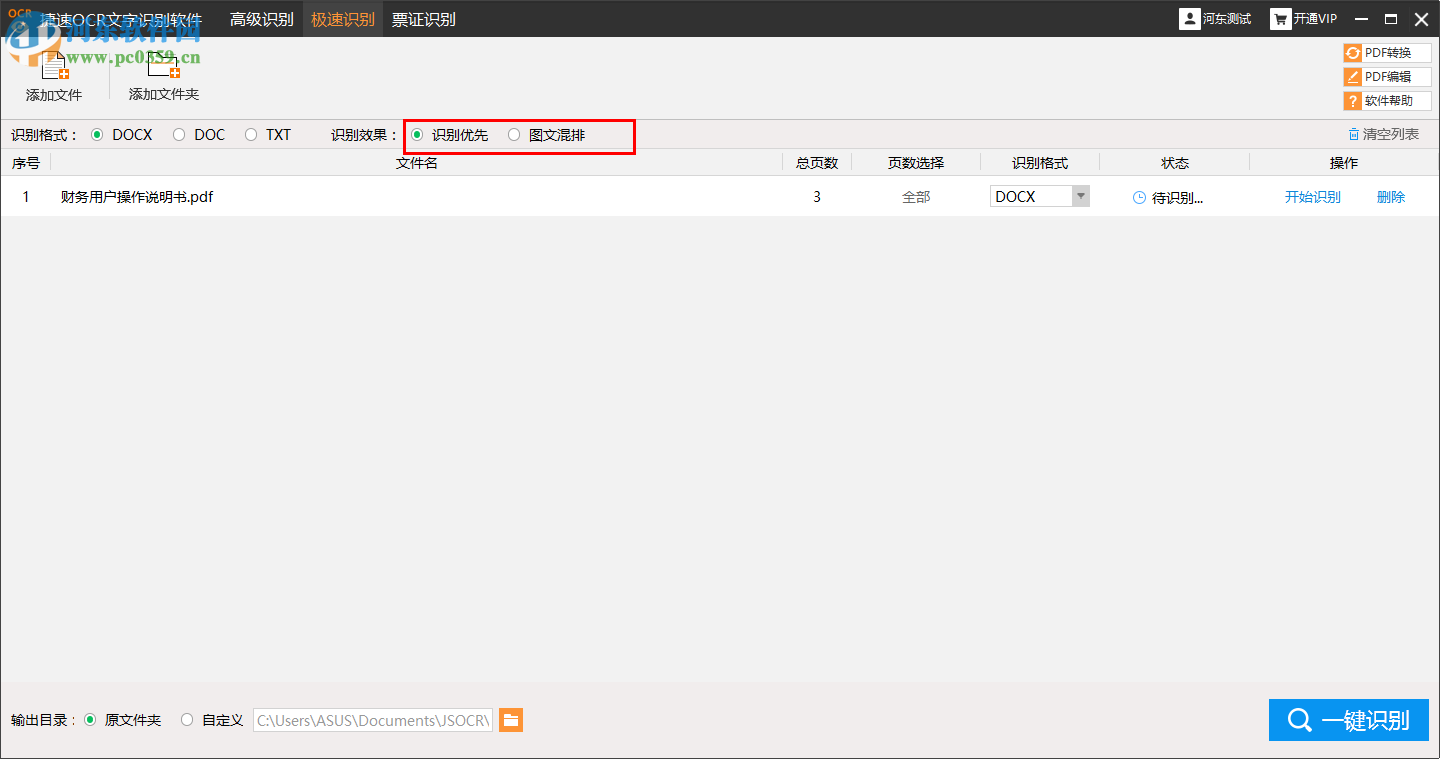Select TXT output format
Screen dimensions: 1440x759
(250, 134)
